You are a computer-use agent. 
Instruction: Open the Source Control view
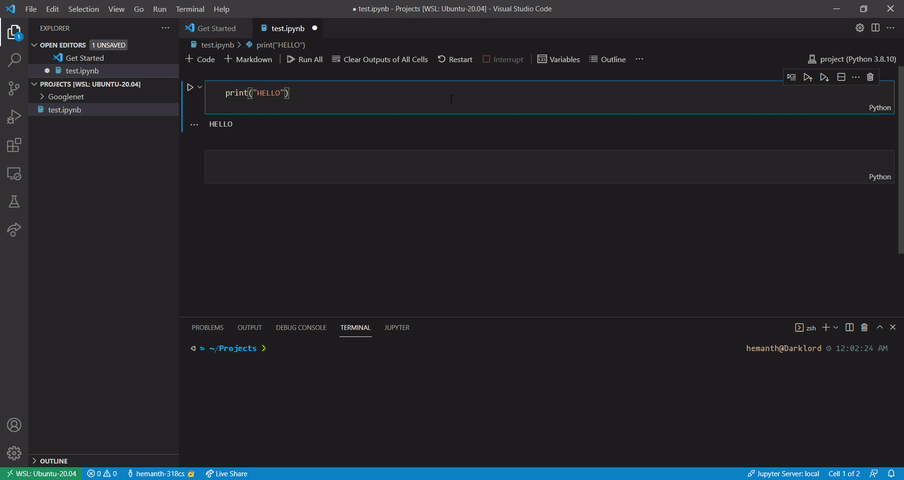click(14, 88)
